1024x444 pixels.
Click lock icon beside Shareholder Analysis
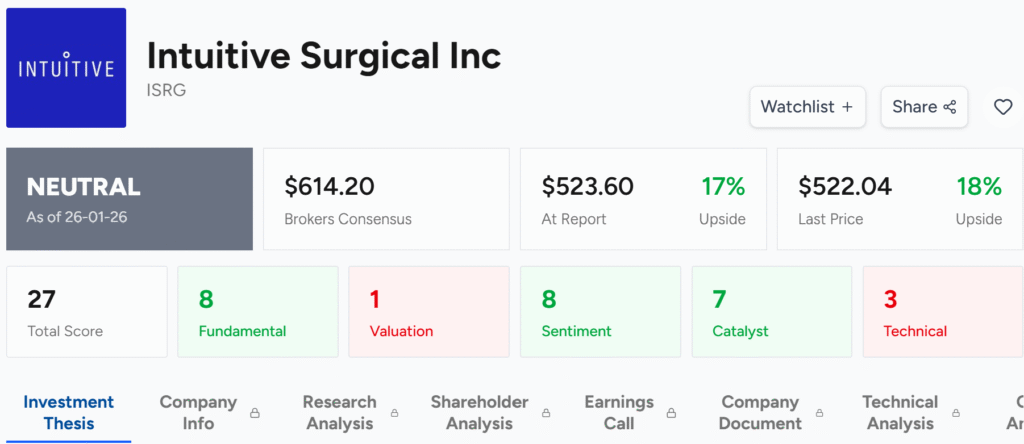coord(546,413)
